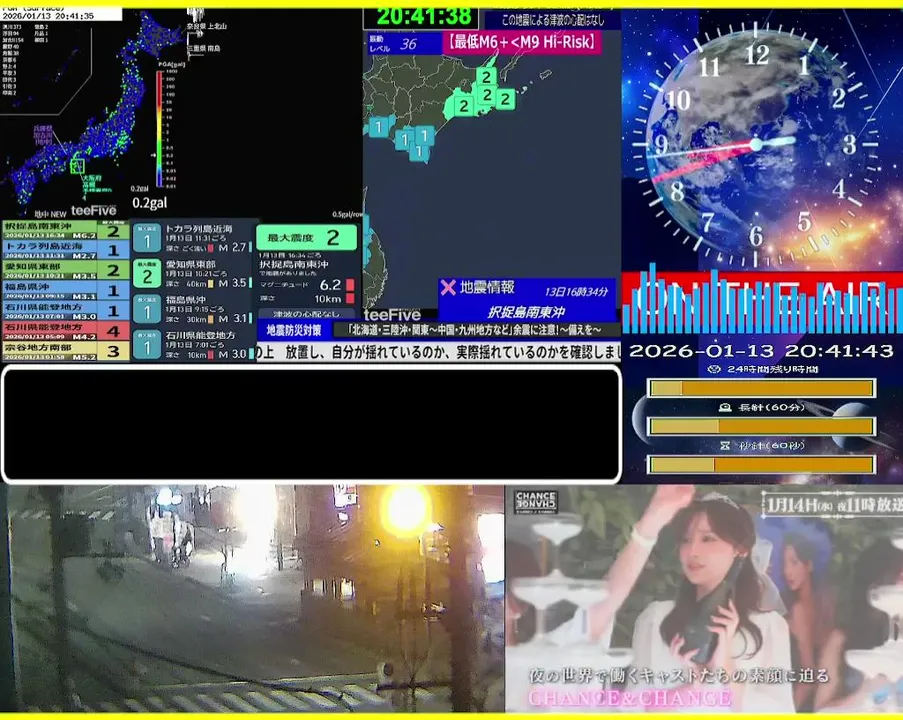Click the red indicator beside depth 10km
The height and width of the screenshot is (720, 903).
pyautogui.click(x=350, y=298)
